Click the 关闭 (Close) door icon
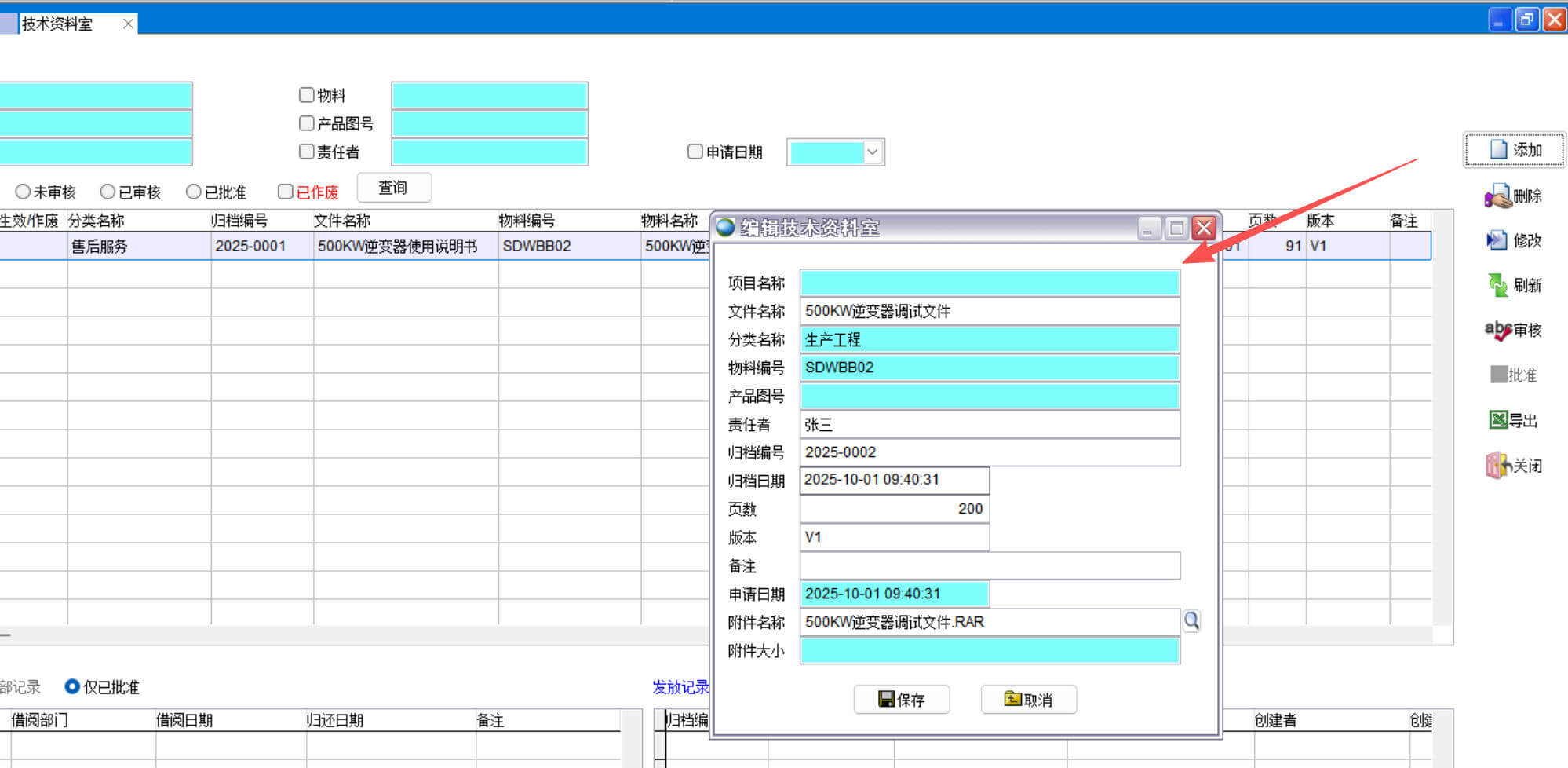This screenshot has height=768, width=1568. click(1497, 466)
